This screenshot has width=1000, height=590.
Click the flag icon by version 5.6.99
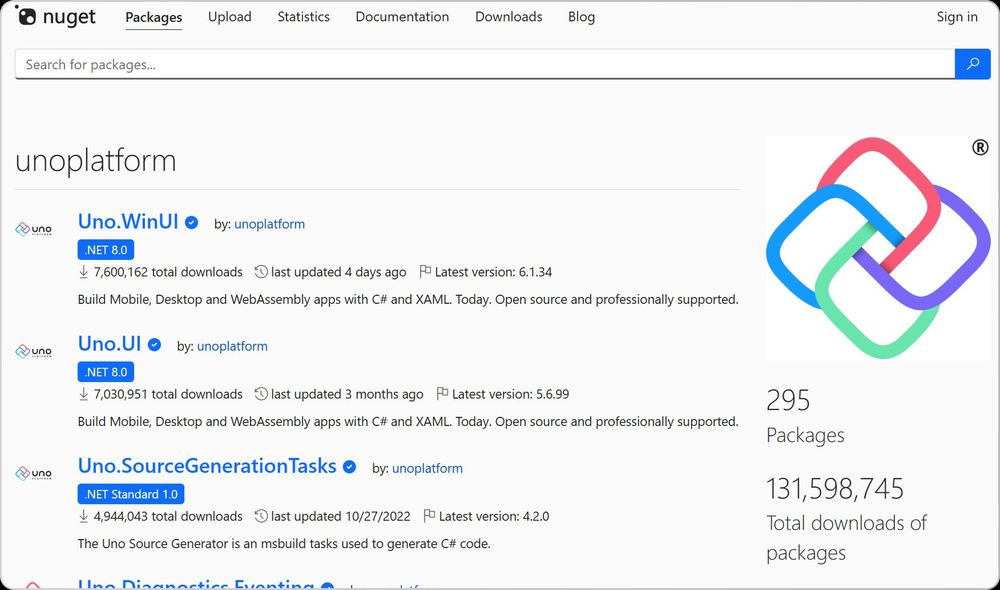click(x=442, y=394)
